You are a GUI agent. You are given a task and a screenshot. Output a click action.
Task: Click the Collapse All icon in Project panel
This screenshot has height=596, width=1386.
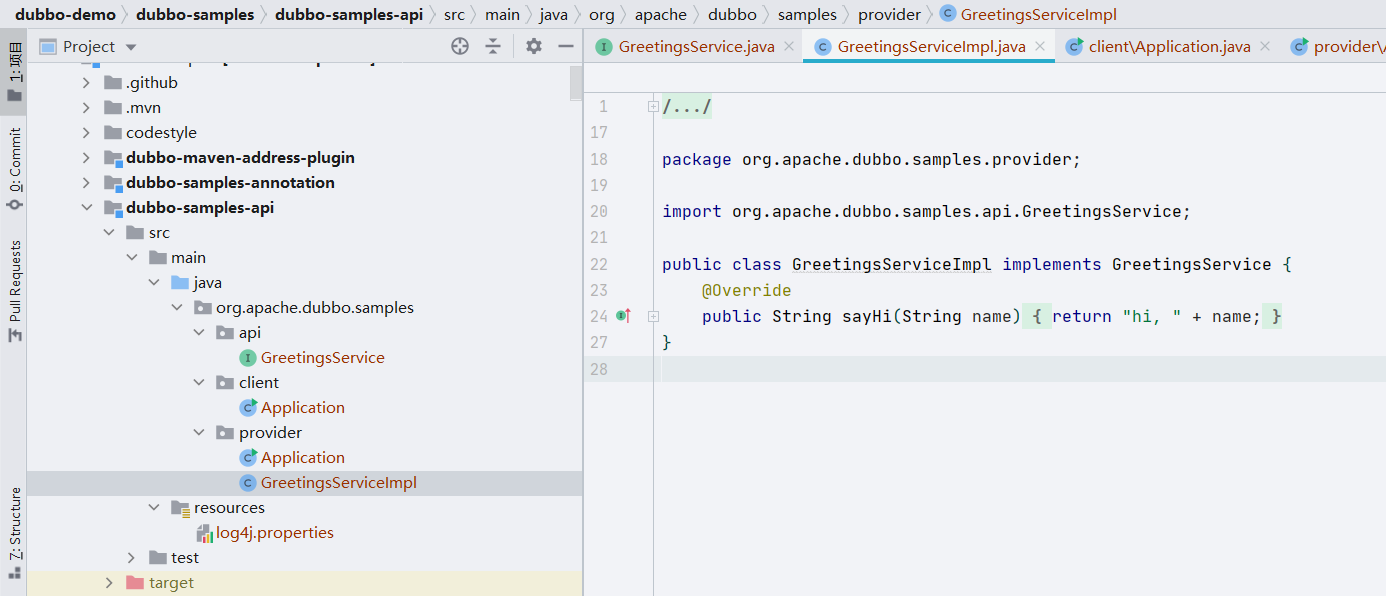[x=493, y=46]
